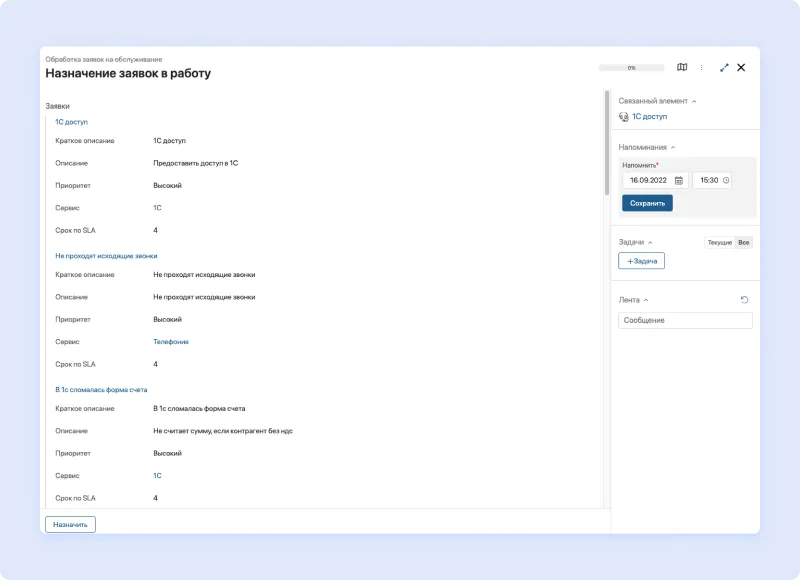Open the Телефония service link

(x=170, y=342)
